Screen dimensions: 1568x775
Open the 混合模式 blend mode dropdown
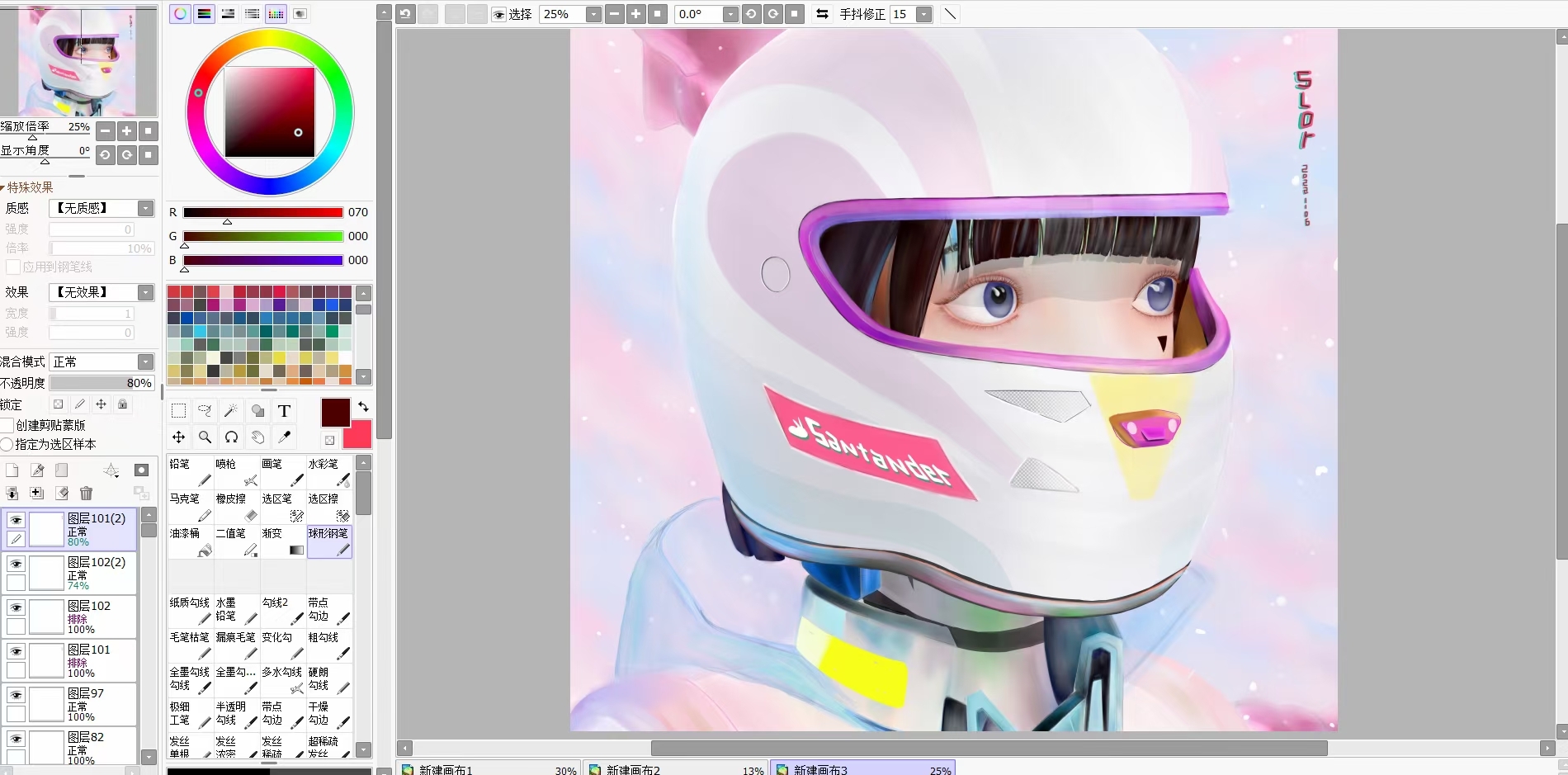(x=145, y=362)
